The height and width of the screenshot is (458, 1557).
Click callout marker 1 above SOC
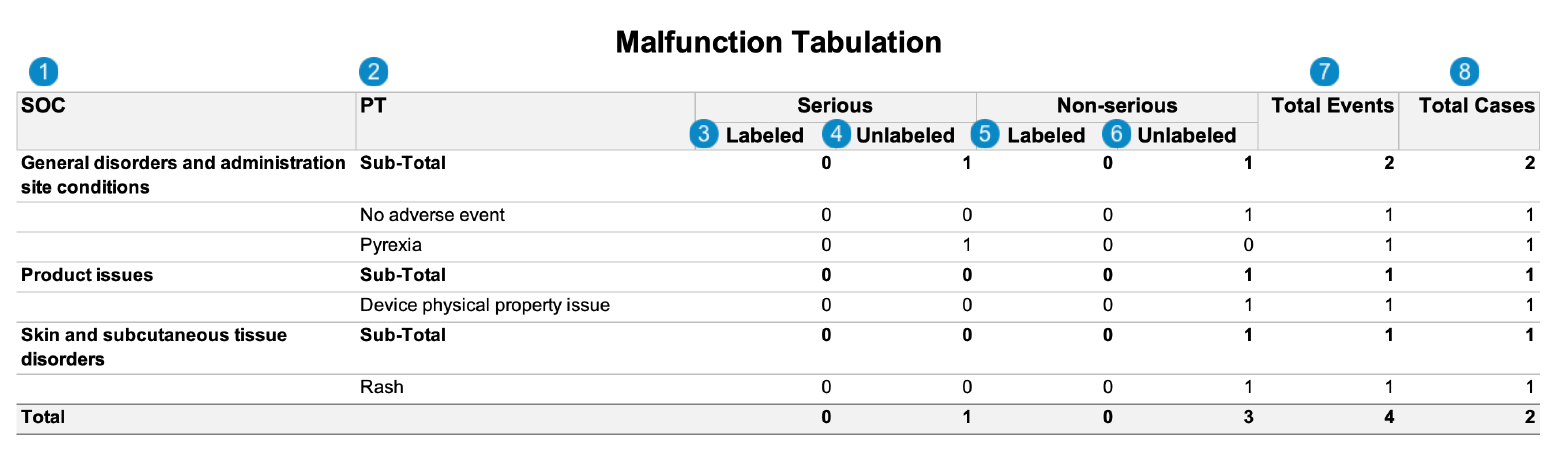[x=43, y=71]
